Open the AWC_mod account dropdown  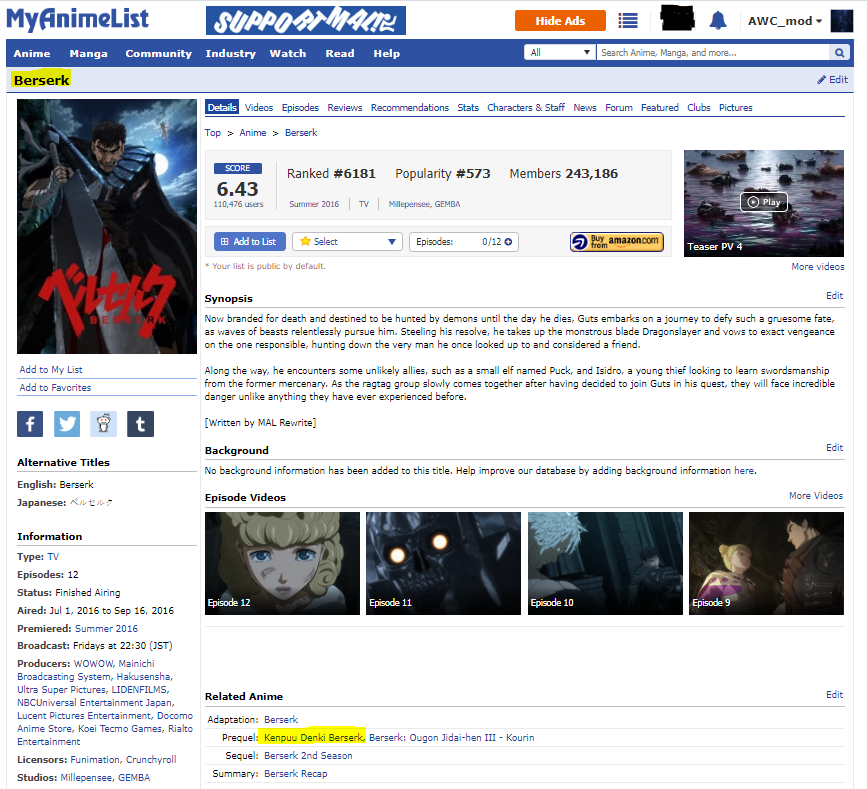coord(785,21)
